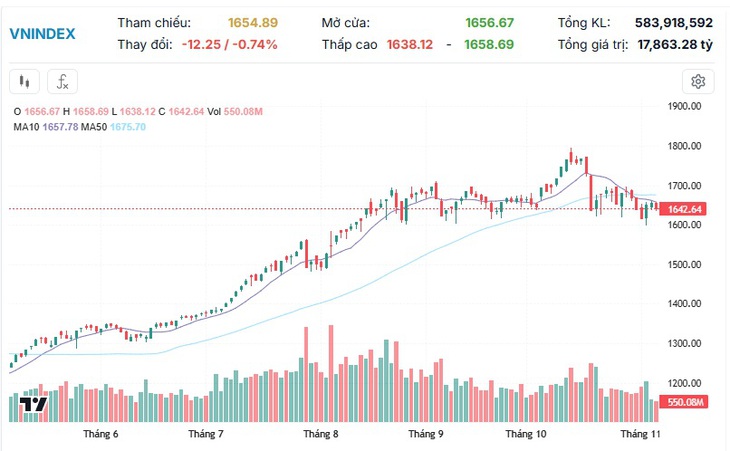The width and height of the screenshot is (730, 451).
Task: Click the reference price 1654.89 value
Action: tap(253, 23)
